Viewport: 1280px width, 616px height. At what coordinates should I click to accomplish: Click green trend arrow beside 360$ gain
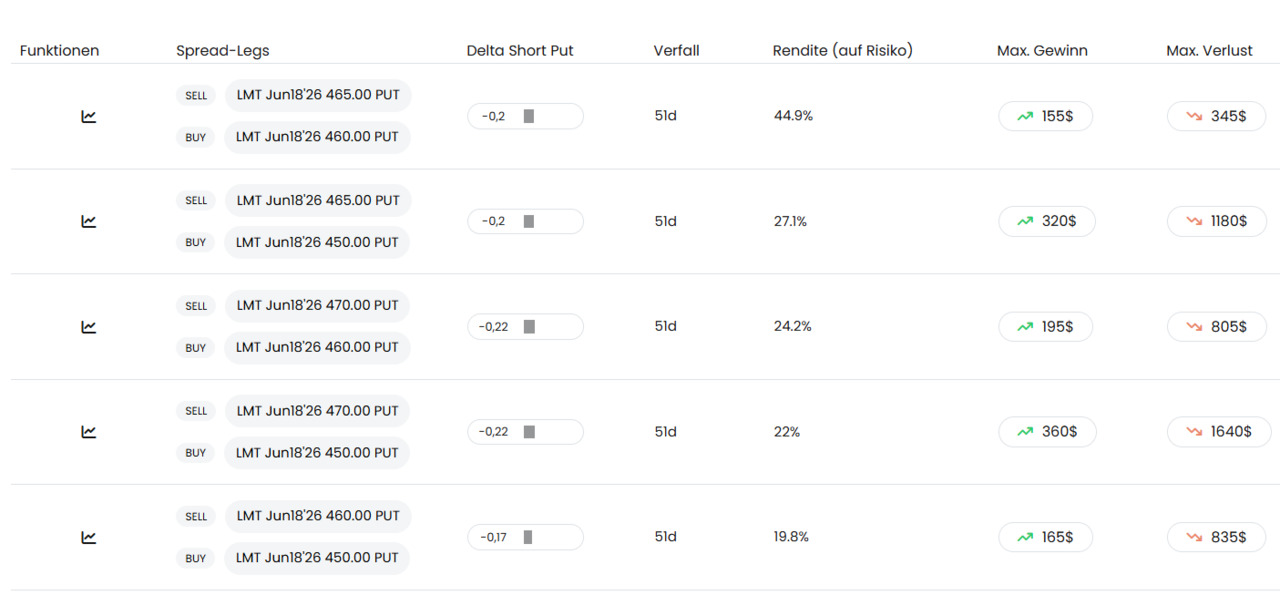[1025, 432]
